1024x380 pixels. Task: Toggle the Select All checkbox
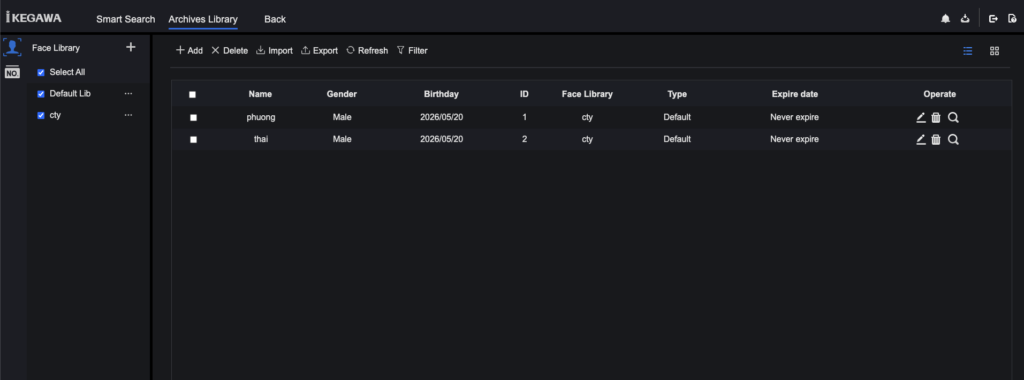(x=41, y=72)
